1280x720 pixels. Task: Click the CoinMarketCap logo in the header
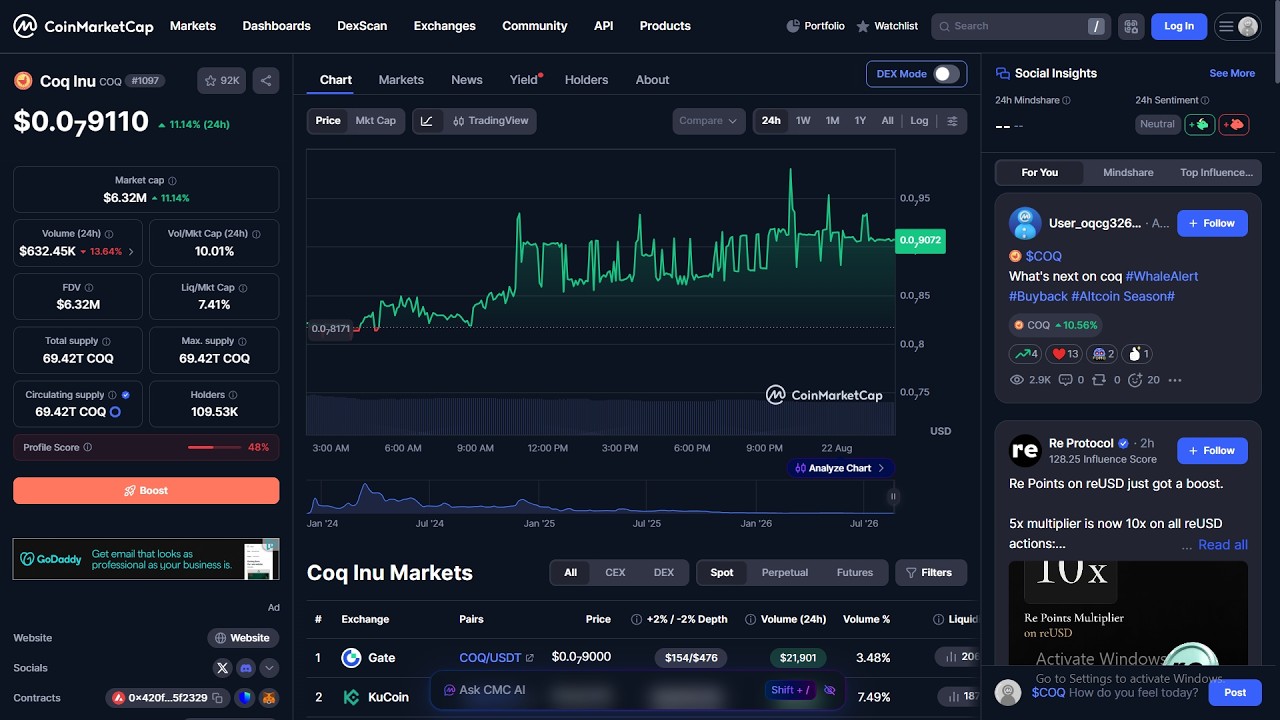83,26
